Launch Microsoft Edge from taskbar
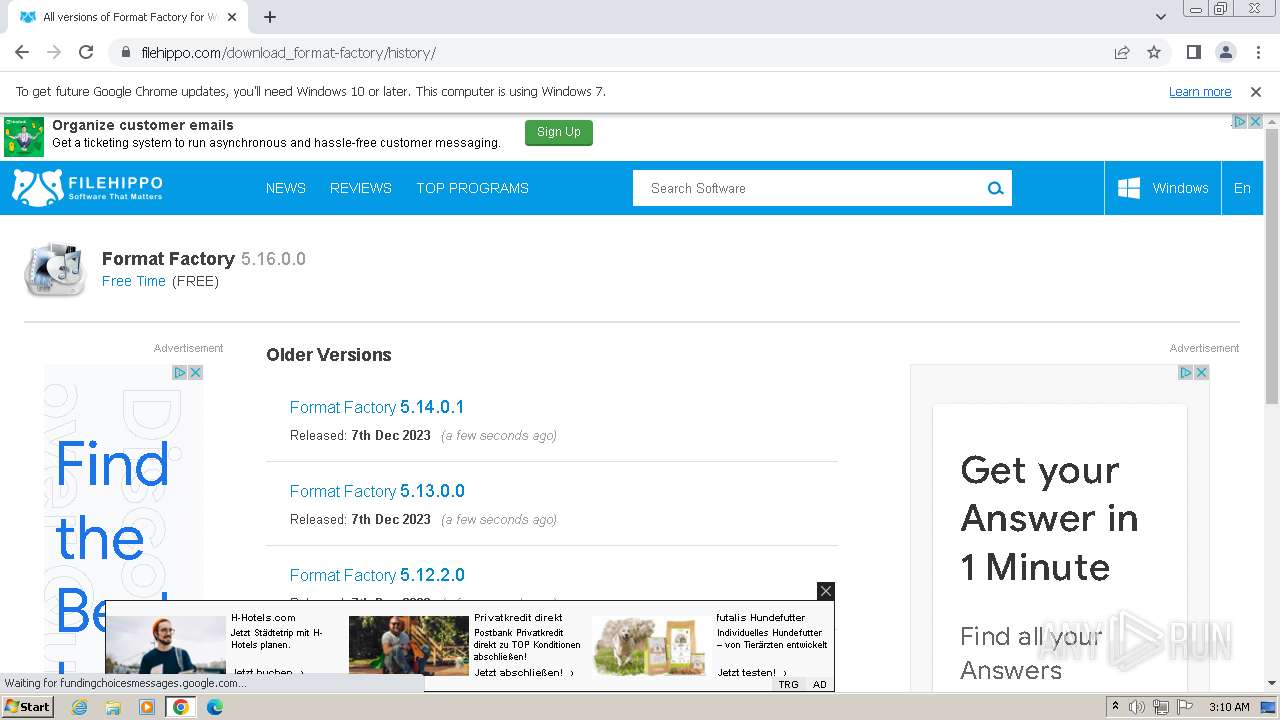1280x720 pixels. click(215, 707)
